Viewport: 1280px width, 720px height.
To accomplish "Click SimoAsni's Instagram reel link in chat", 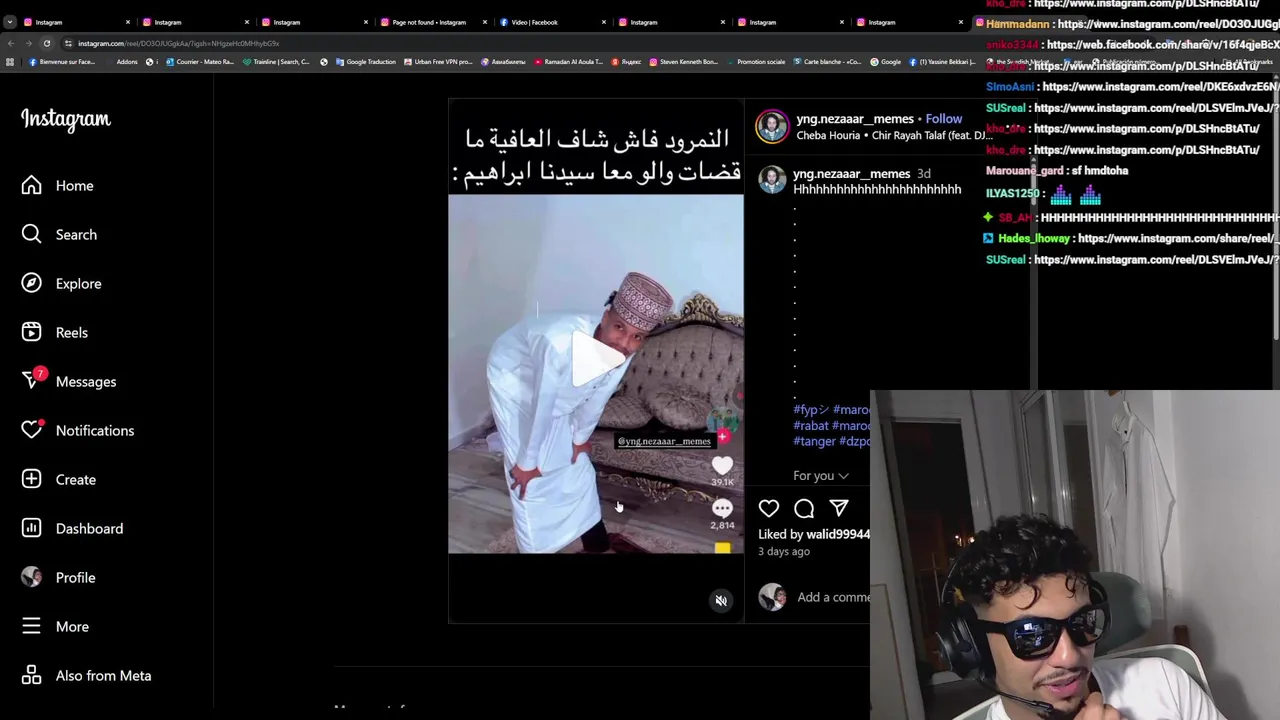I will 1160,87.
